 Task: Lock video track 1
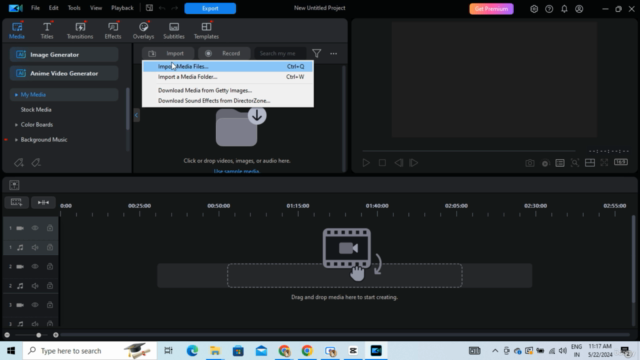(50, 228)
